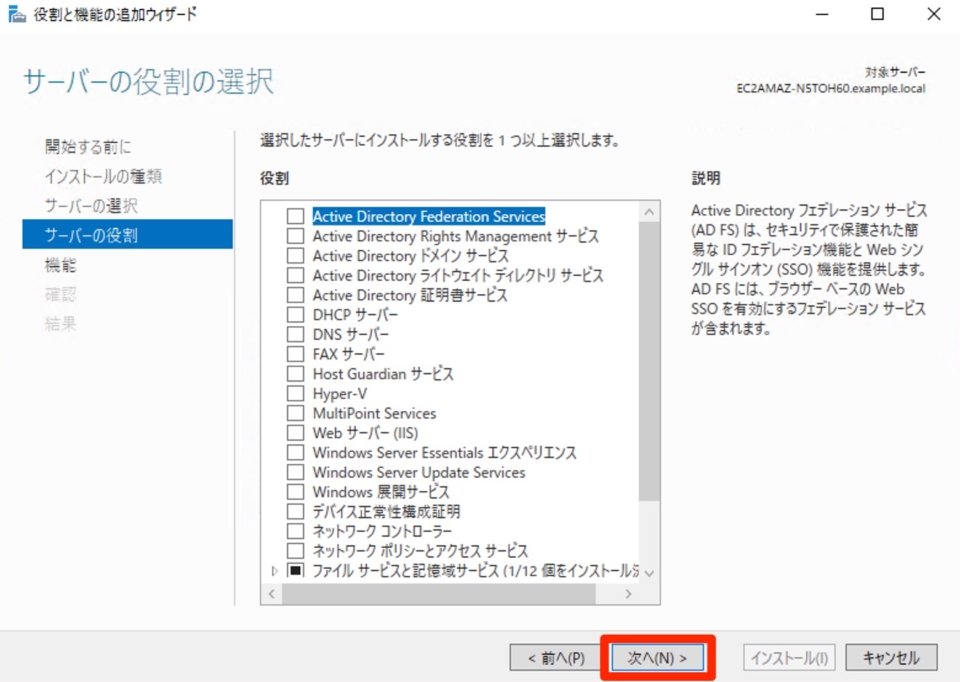Enable ネットワーク ポリシーとアクセス サービス checkbox
Viewport: 960px width, 682px height.
pos(296,550)
